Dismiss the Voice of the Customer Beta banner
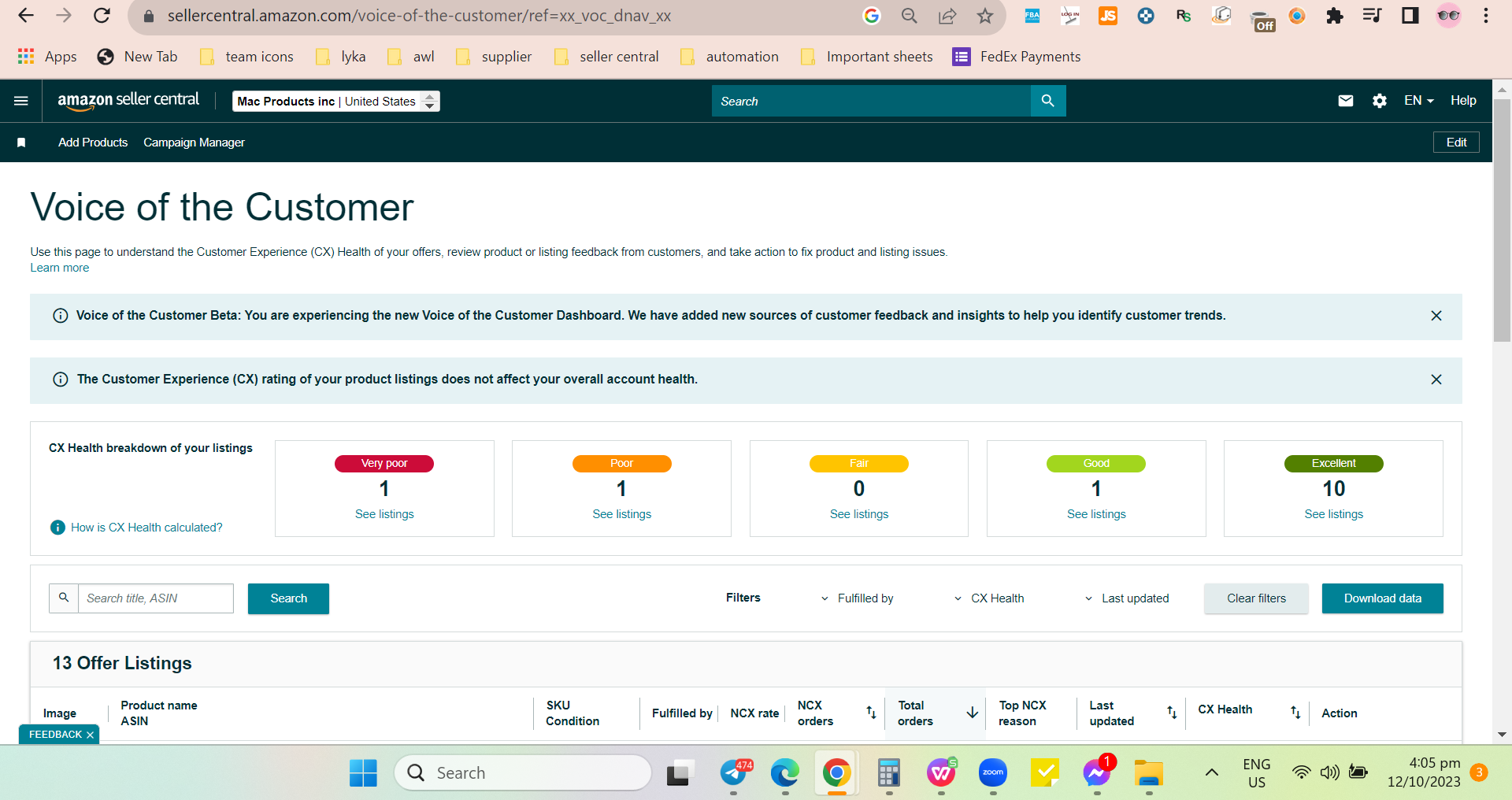The width and height of the screenshot is (1512, 800). click(x=1436, y=316)
